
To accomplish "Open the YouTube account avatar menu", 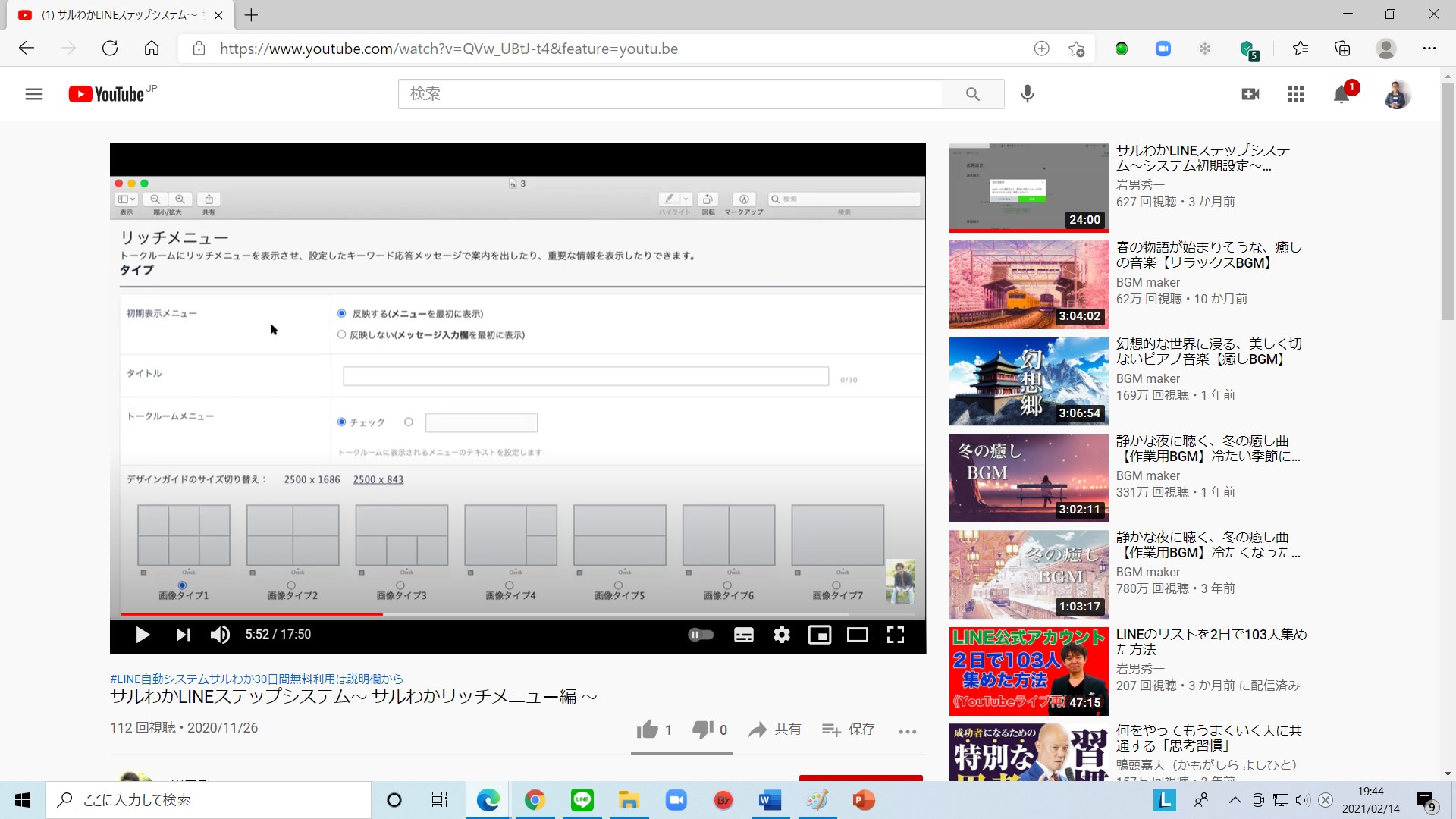I will [x=1397, y=94].
